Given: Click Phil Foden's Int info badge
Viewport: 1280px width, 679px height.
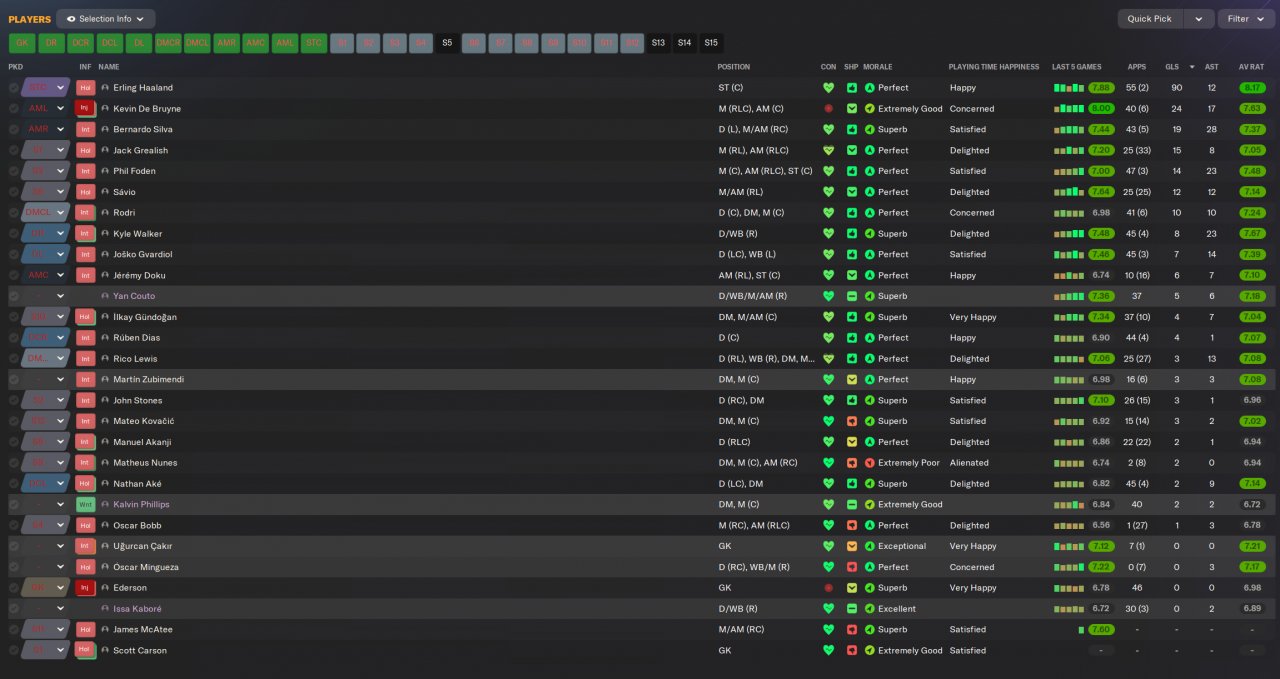Looking at the screenshot, I should pyautogui.click(x=86, y=171).
